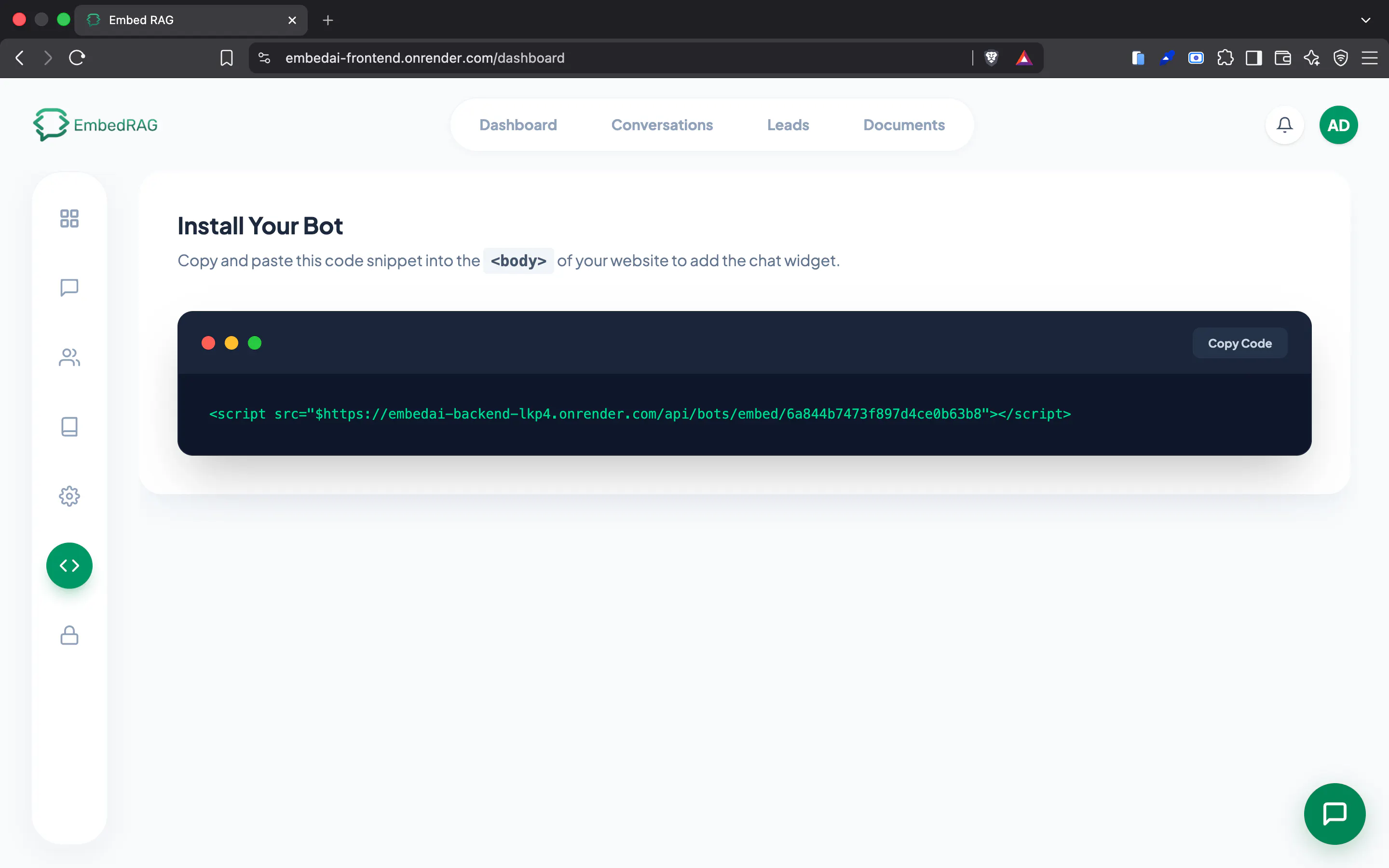Open the dashboard grid sidebar icon

(69, 218)
